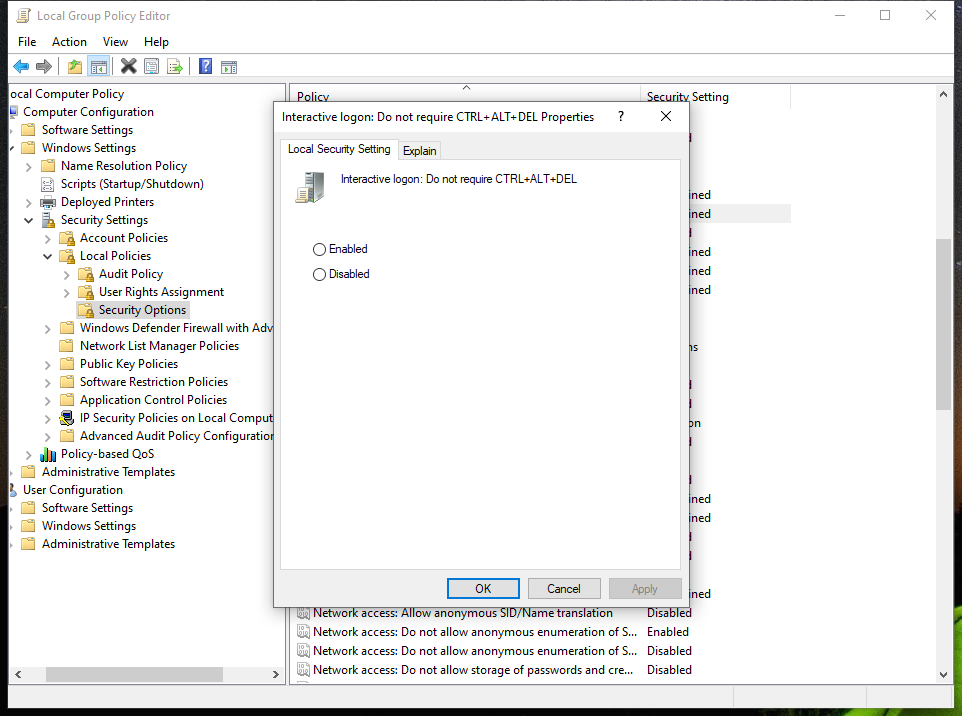962x716 pixels.
Task: Open the Action menu
Action: tap(69, 42)
